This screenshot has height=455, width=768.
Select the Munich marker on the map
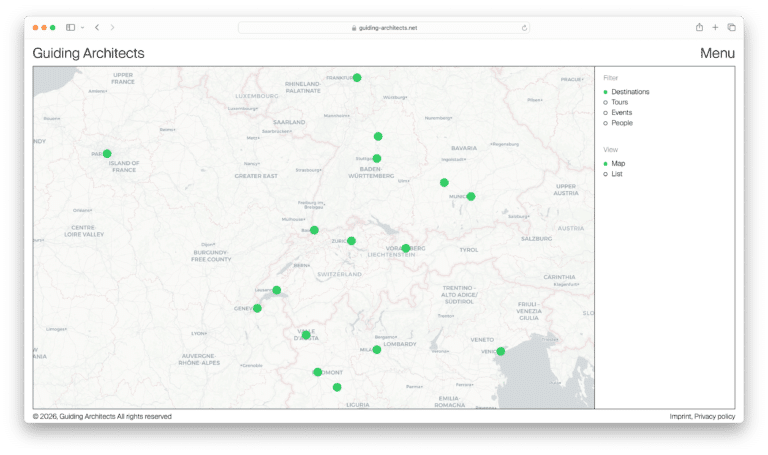471,196
